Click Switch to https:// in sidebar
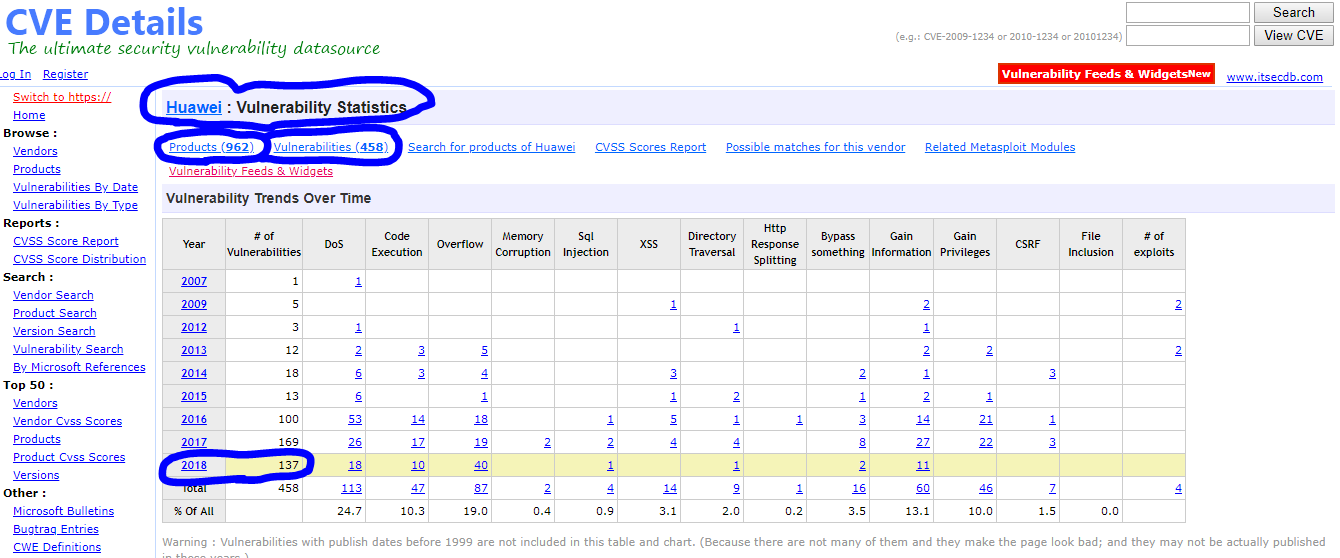Image resolution: width=1340 pixels, height=558 pixels. [62, 97]
